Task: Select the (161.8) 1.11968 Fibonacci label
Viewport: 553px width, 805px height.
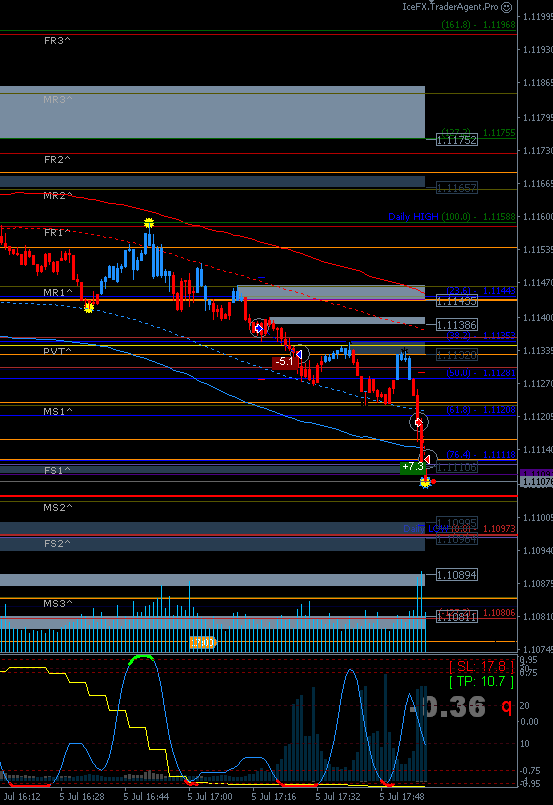Action: [478, 25]
